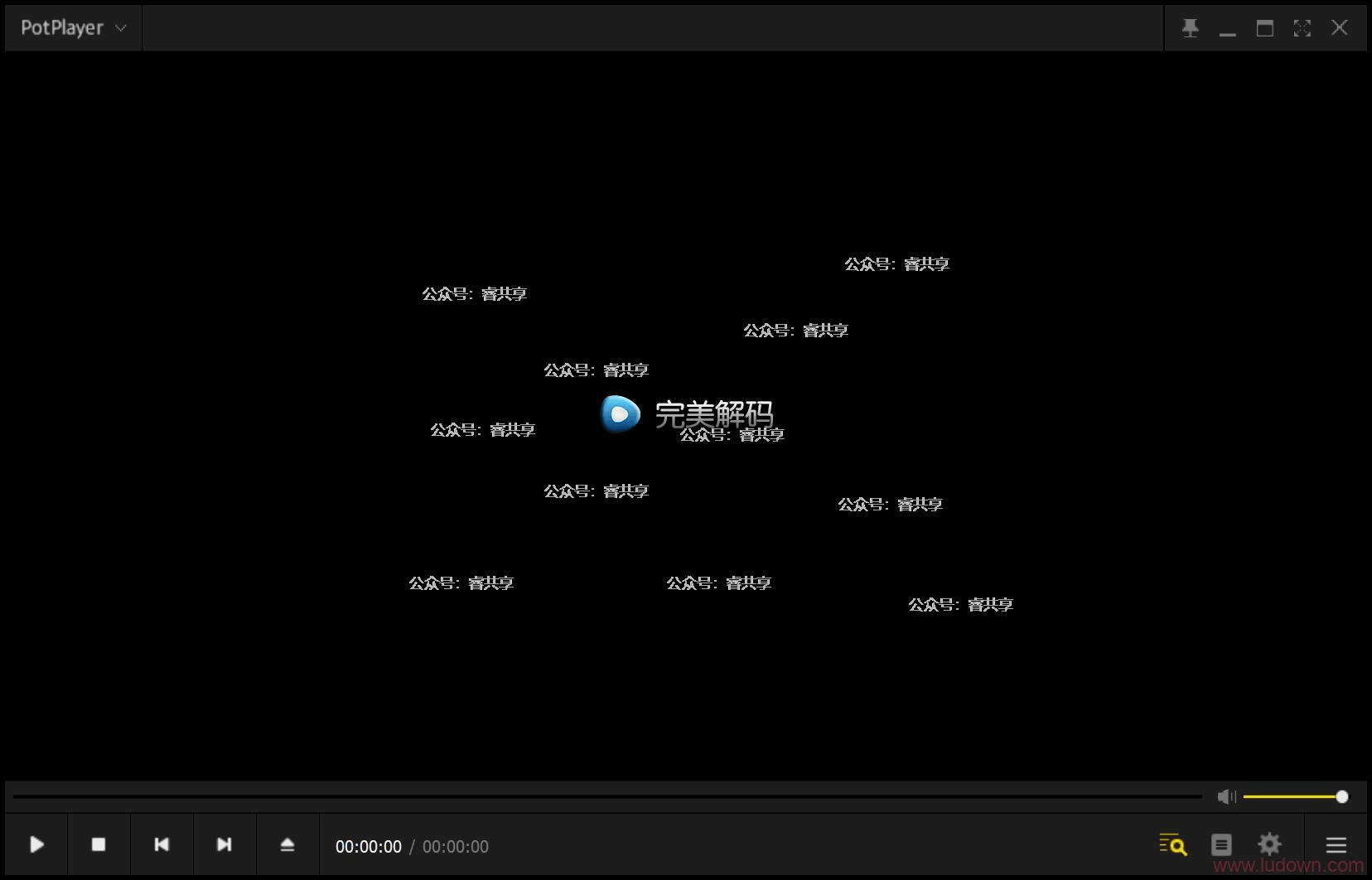Maximize the PotPlayer window
This screenshot has width=1372, height=880.
click(1265, 28)
